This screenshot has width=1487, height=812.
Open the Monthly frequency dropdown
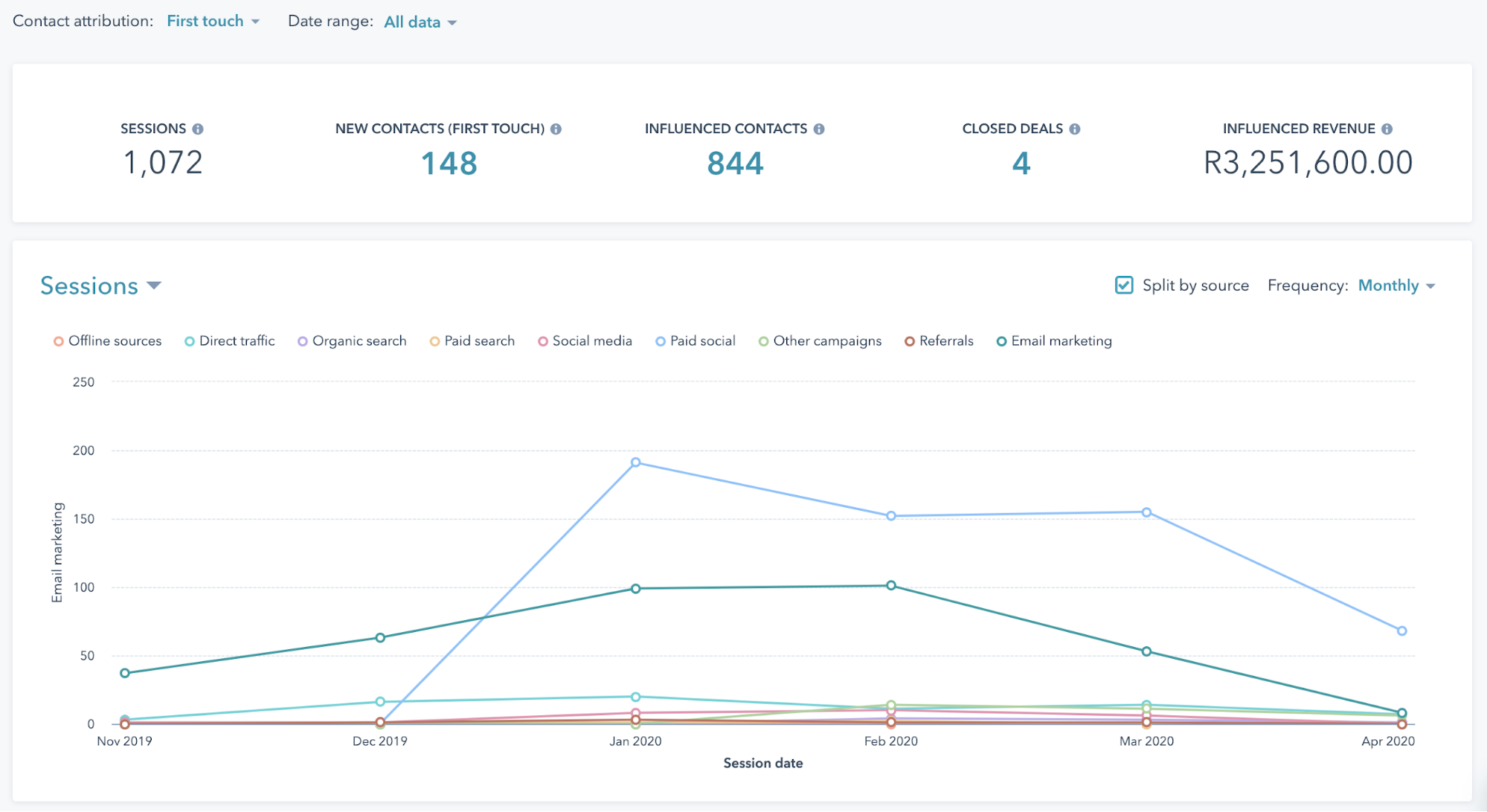(1396, 286)
